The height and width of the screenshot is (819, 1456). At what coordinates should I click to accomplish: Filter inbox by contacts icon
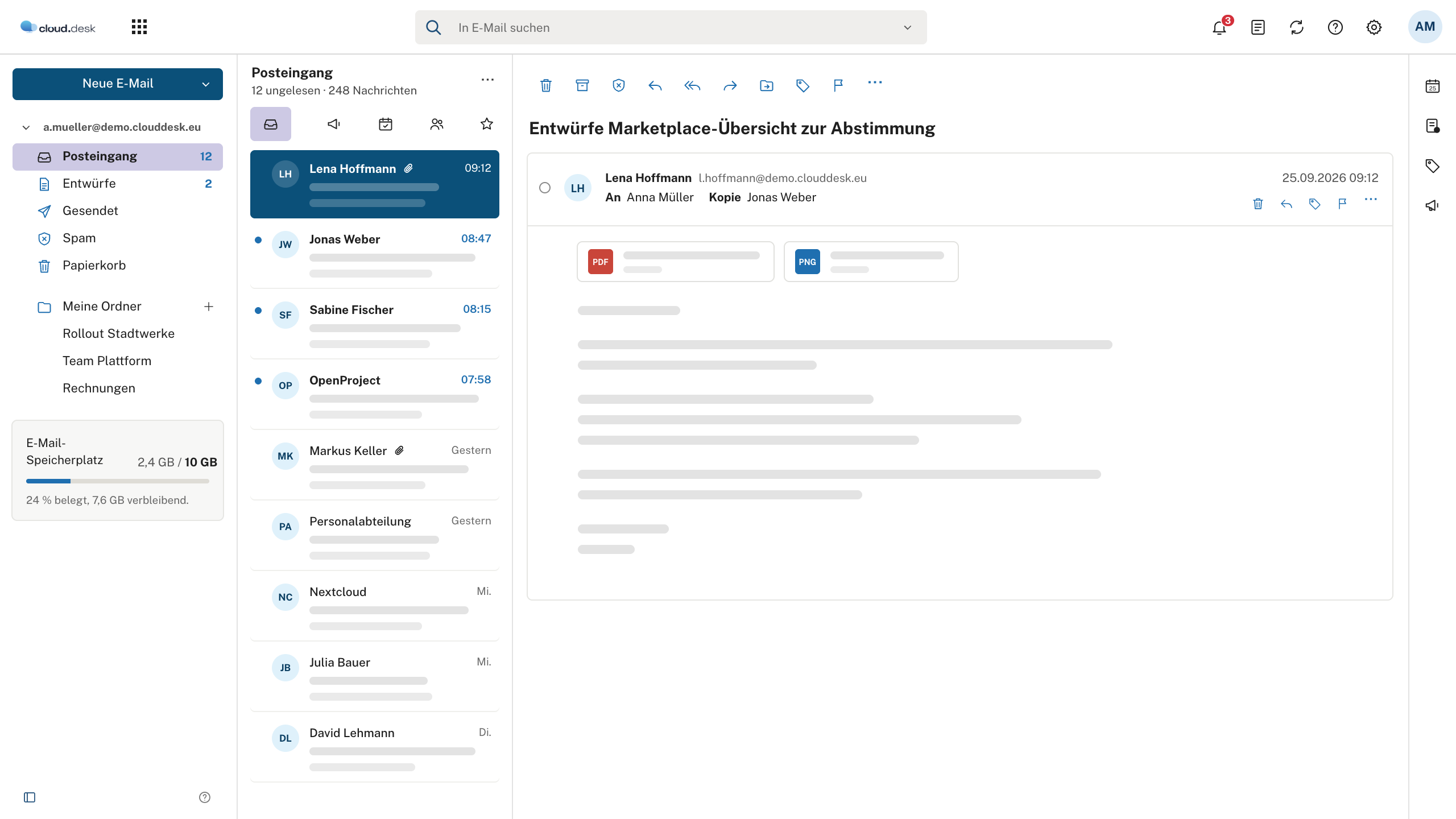[x=437, y=124]
